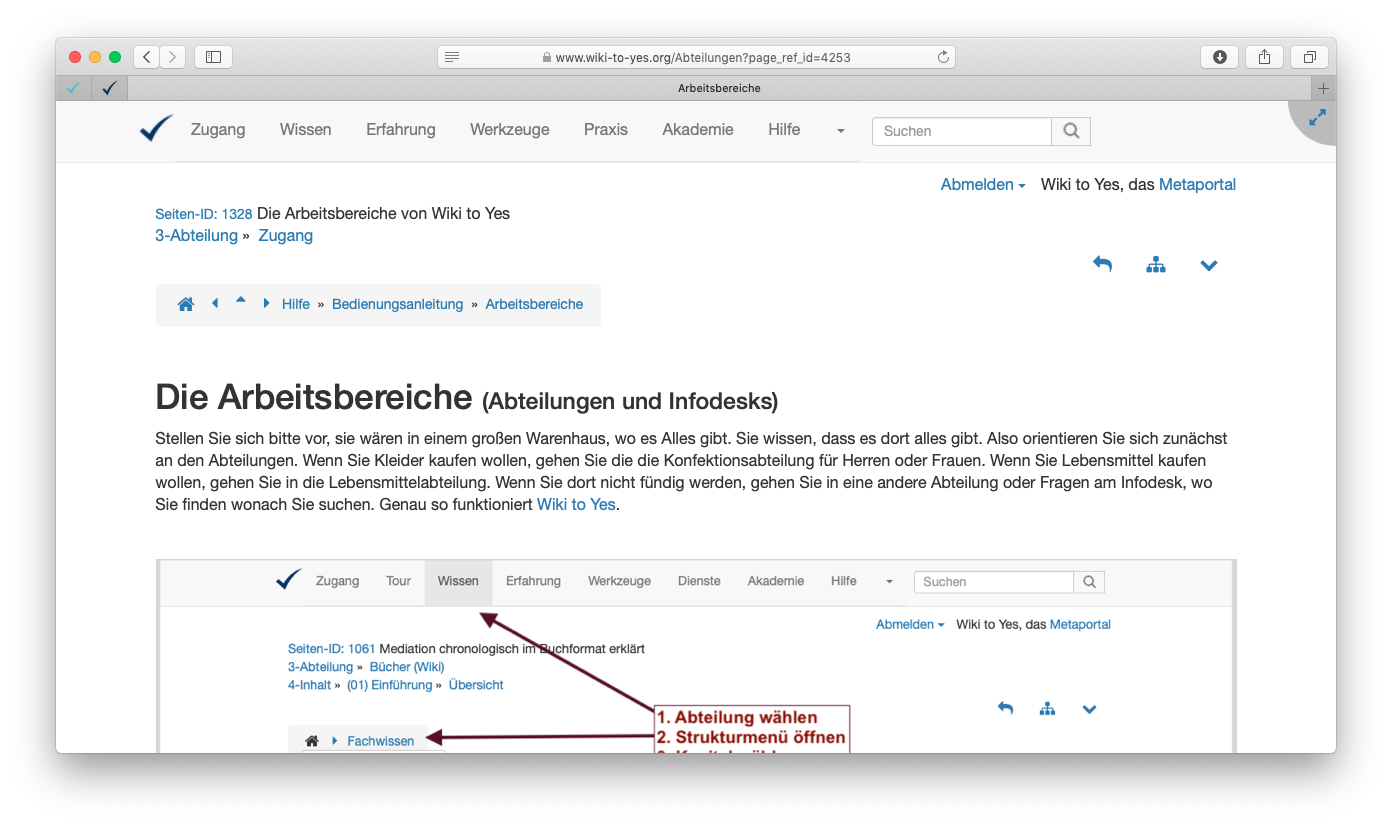Click the home icon in the breadcrumb bar
The width and height of the screenshot is (1392, 827).
coord(186,305)
